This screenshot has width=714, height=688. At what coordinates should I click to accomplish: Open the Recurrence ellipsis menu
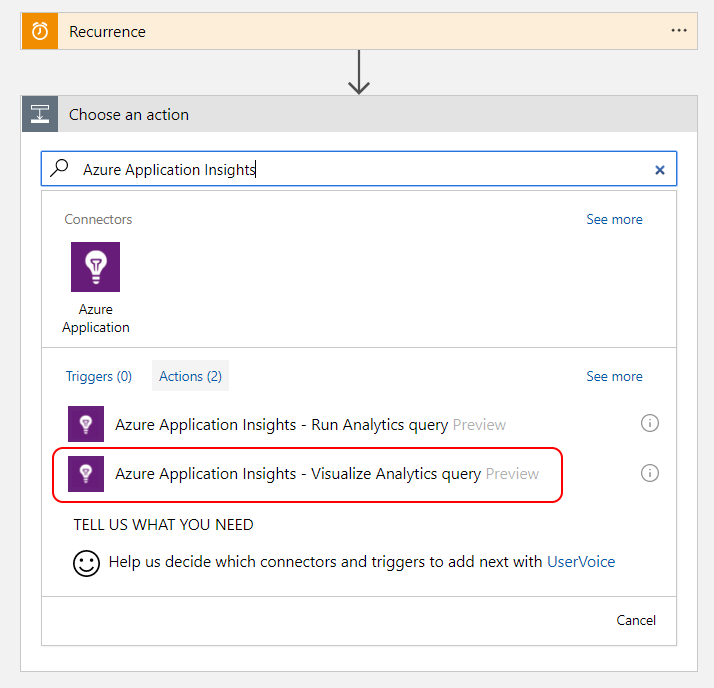point(679,31)
